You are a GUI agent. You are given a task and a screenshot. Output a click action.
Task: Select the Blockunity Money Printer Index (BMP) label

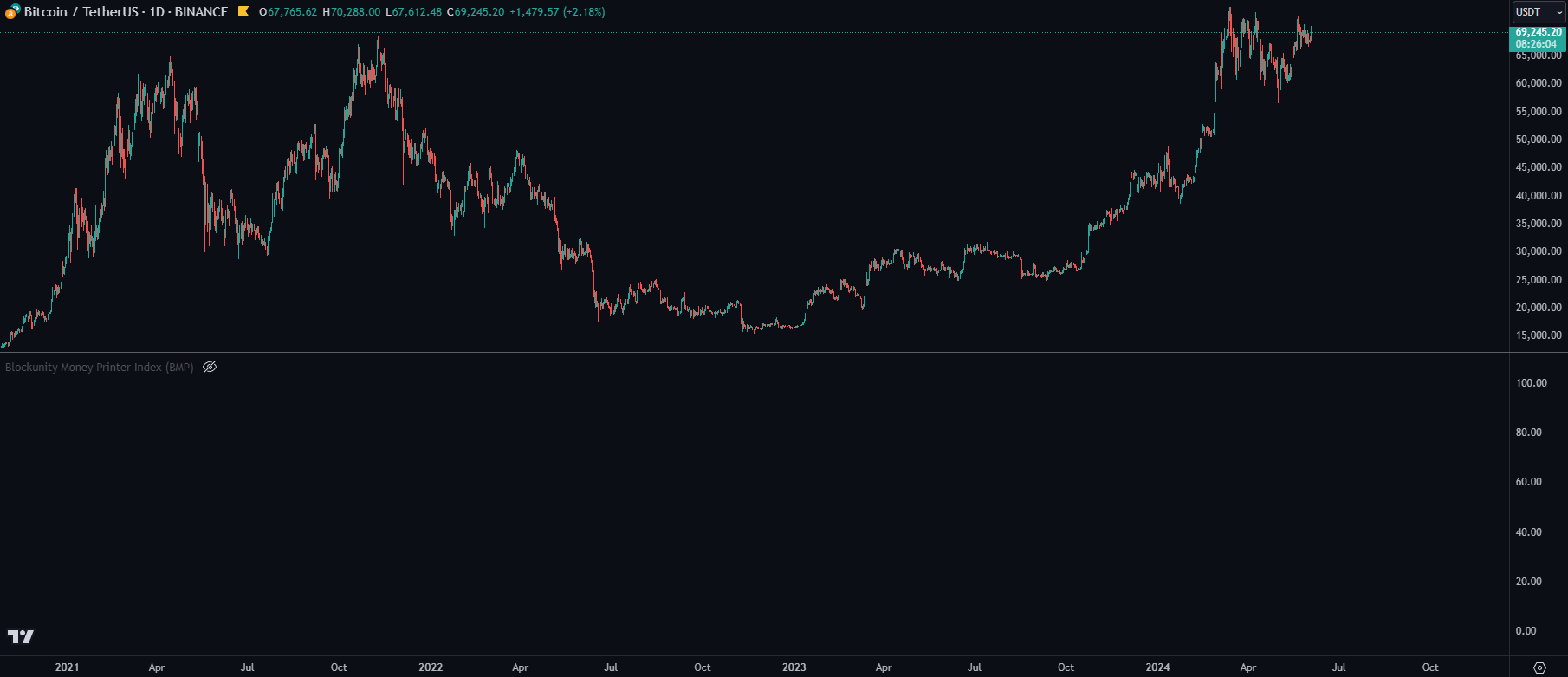(100, 368)
